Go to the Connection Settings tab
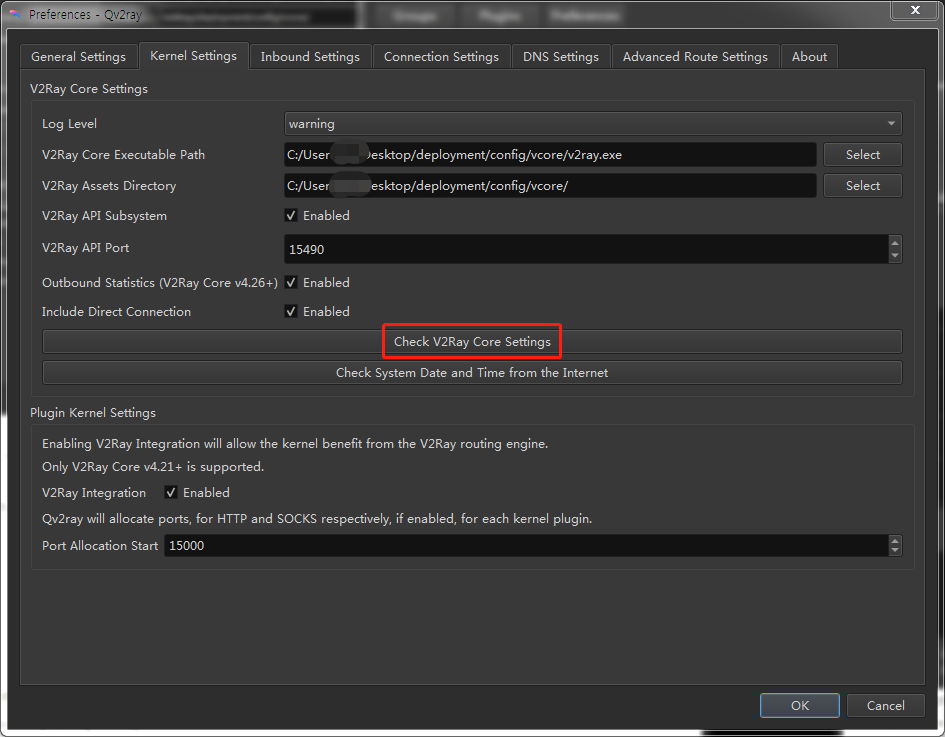Image resolution: width=945 pixels, height=737 pixels. coord(441,57)
